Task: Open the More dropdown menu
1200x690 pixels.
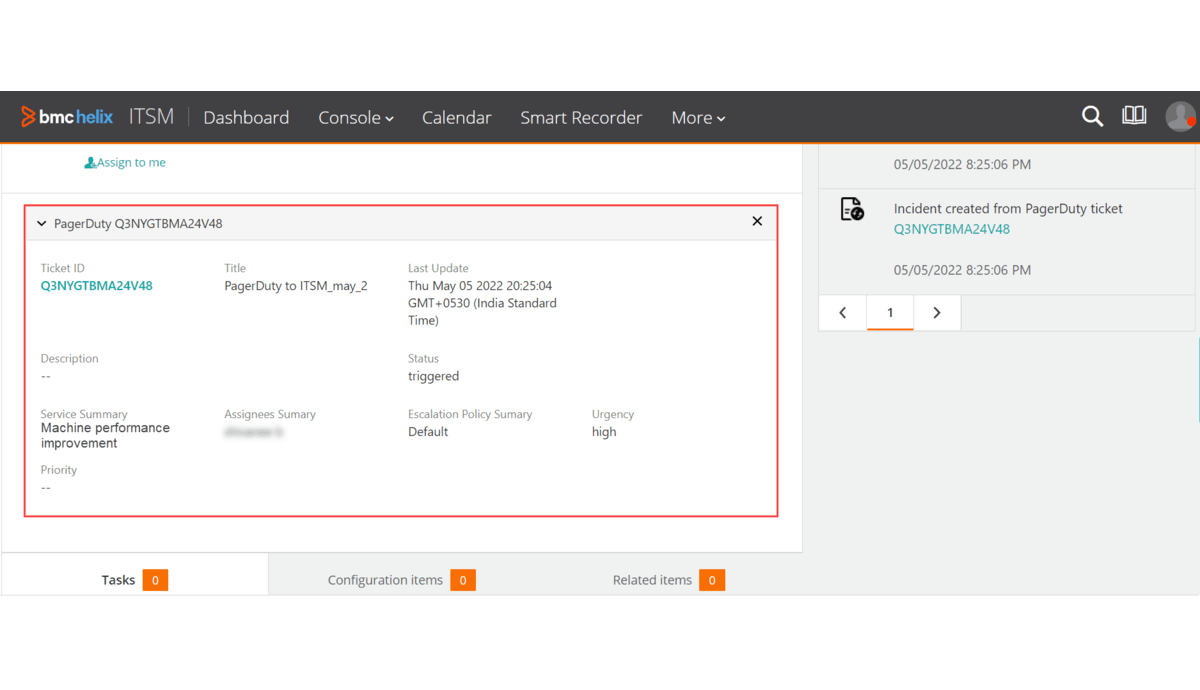Action: click(x=697, y=118)
